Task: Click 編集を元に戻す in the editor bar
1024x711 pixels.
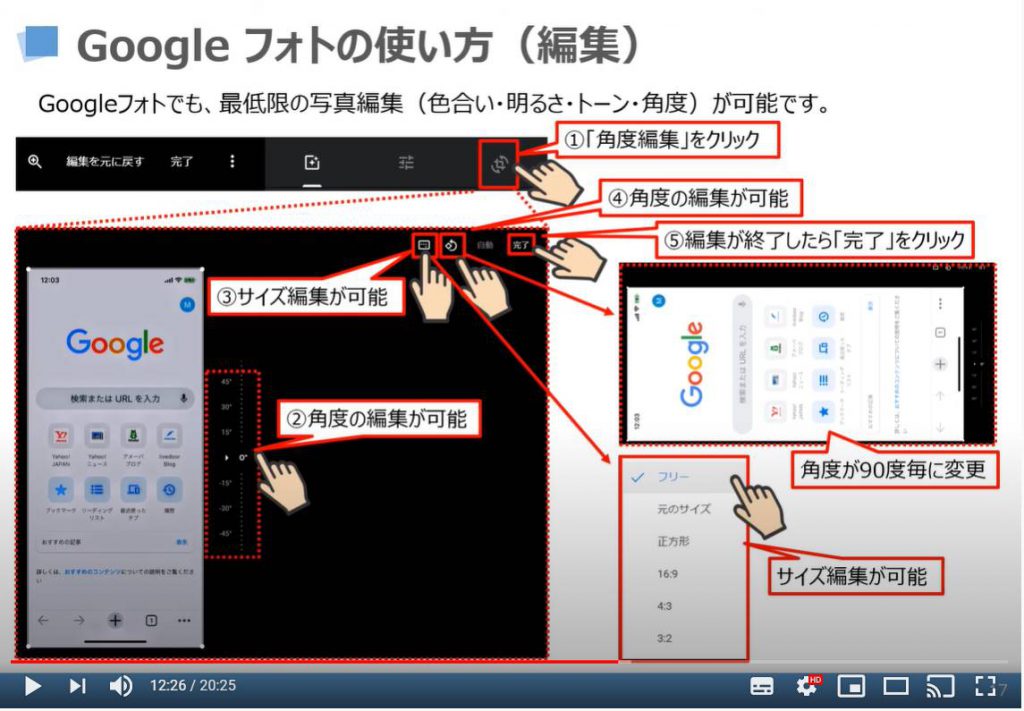Action: click(105, 162)
